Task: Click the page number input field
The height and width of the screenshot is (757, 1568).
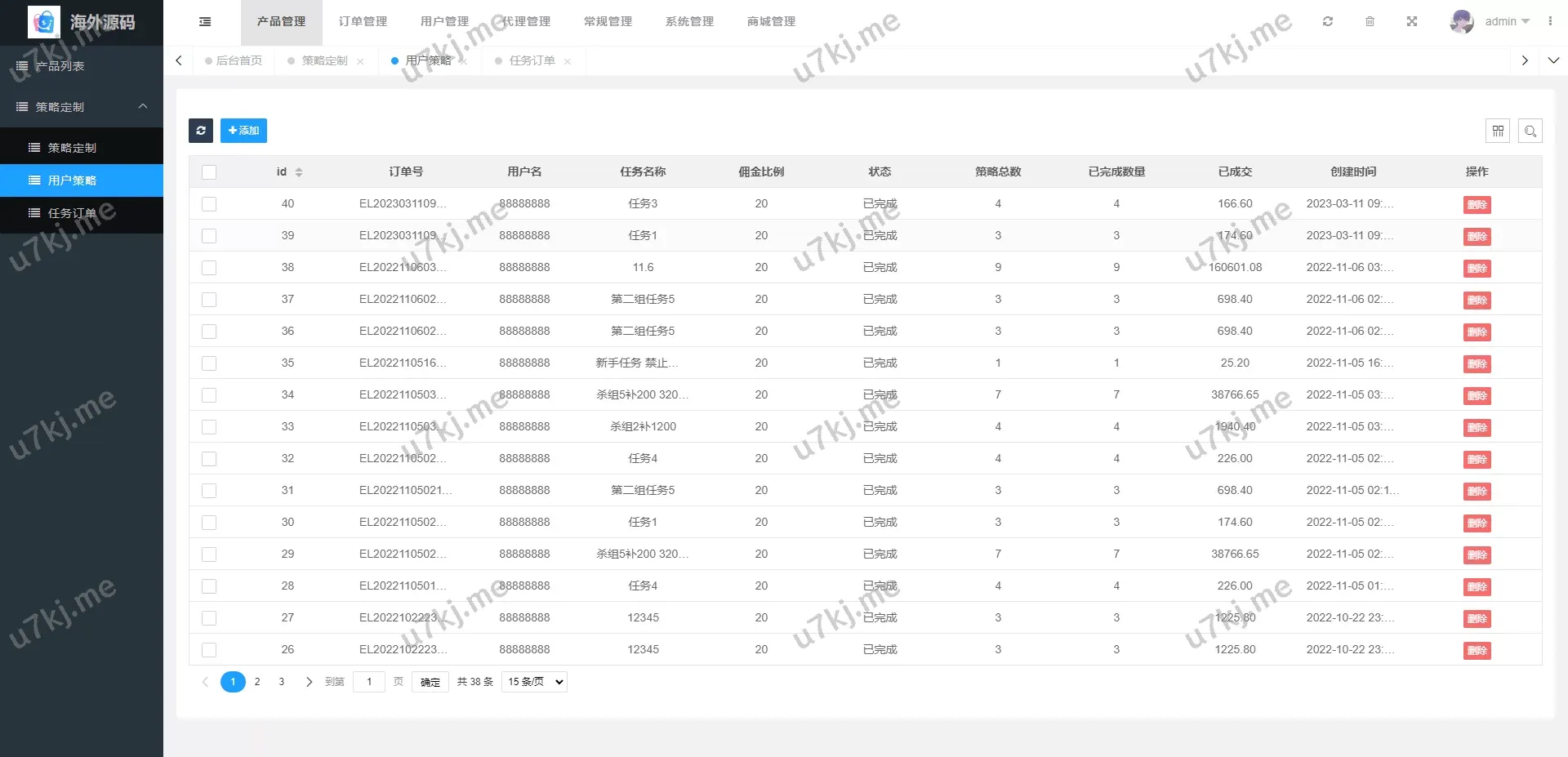Action: [369, 682]
